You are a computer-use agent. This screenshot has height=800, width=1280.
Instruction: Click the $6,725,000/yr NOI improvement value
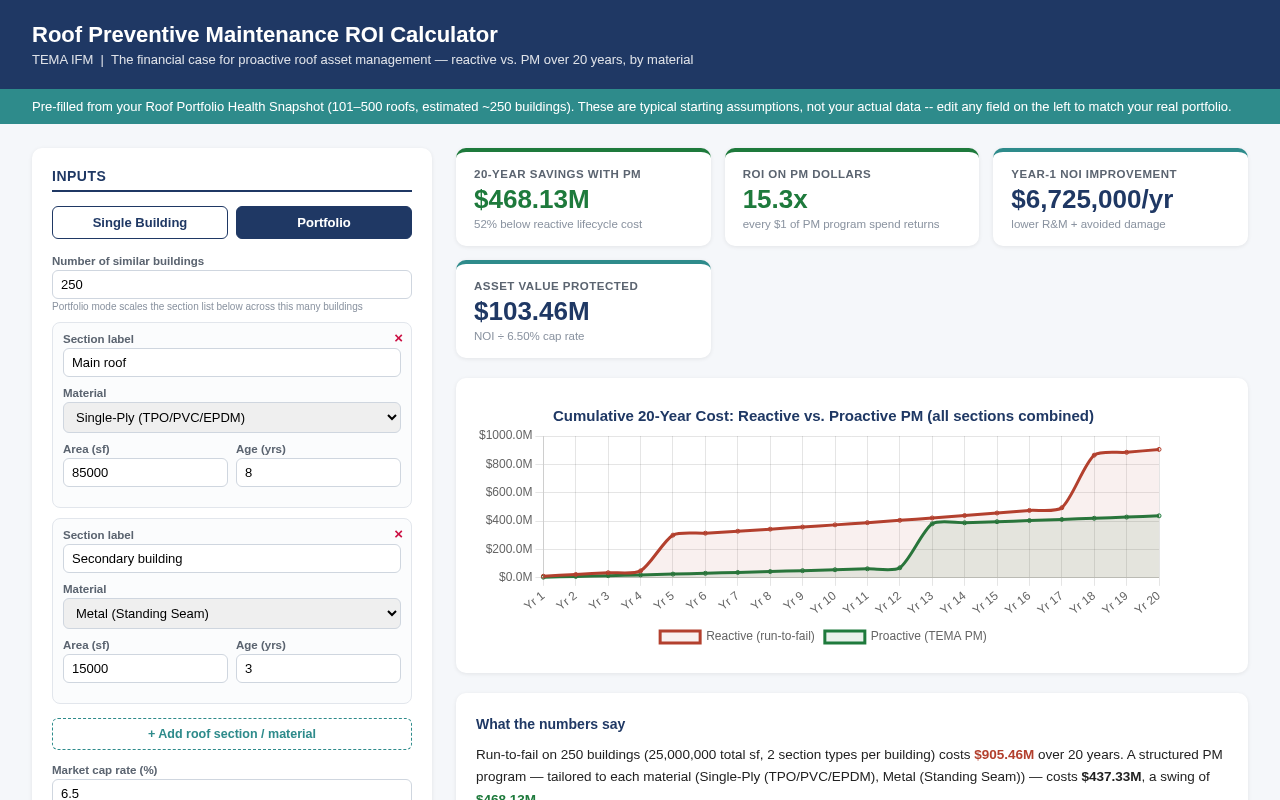[1092, 199]
